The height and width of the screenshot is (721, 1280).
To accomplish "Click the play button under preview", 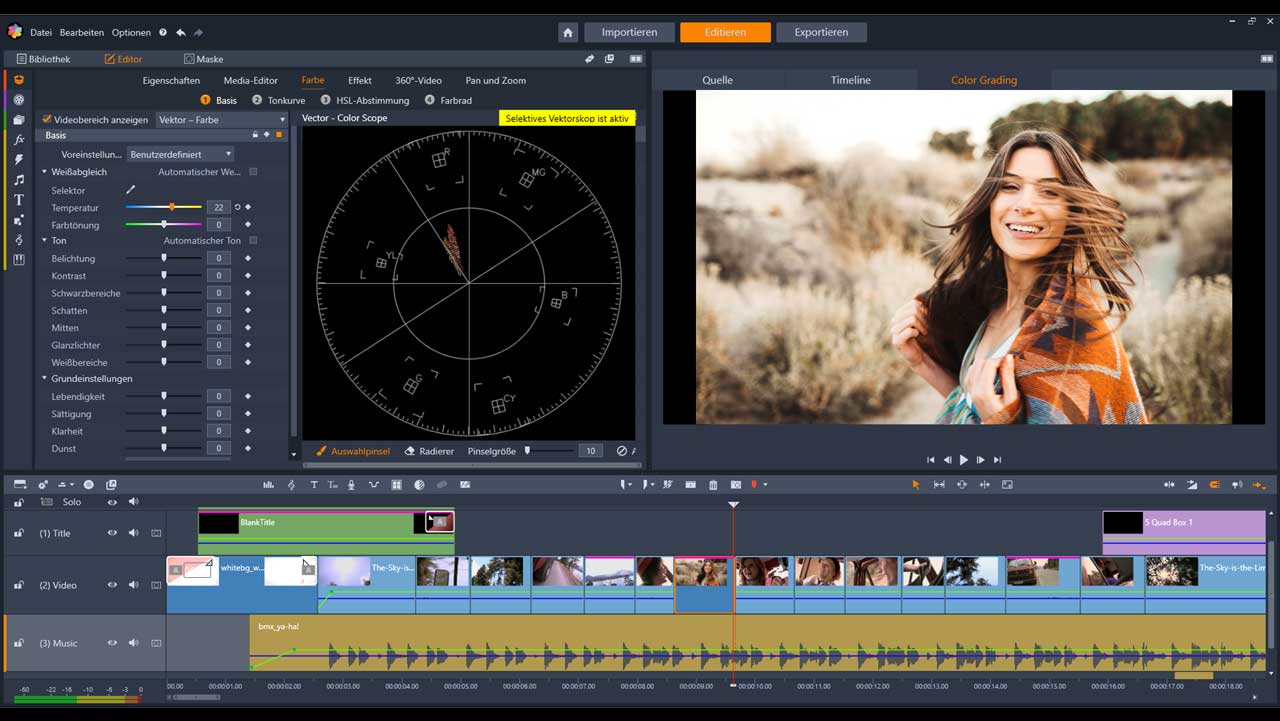I will (x=964, y=460).
